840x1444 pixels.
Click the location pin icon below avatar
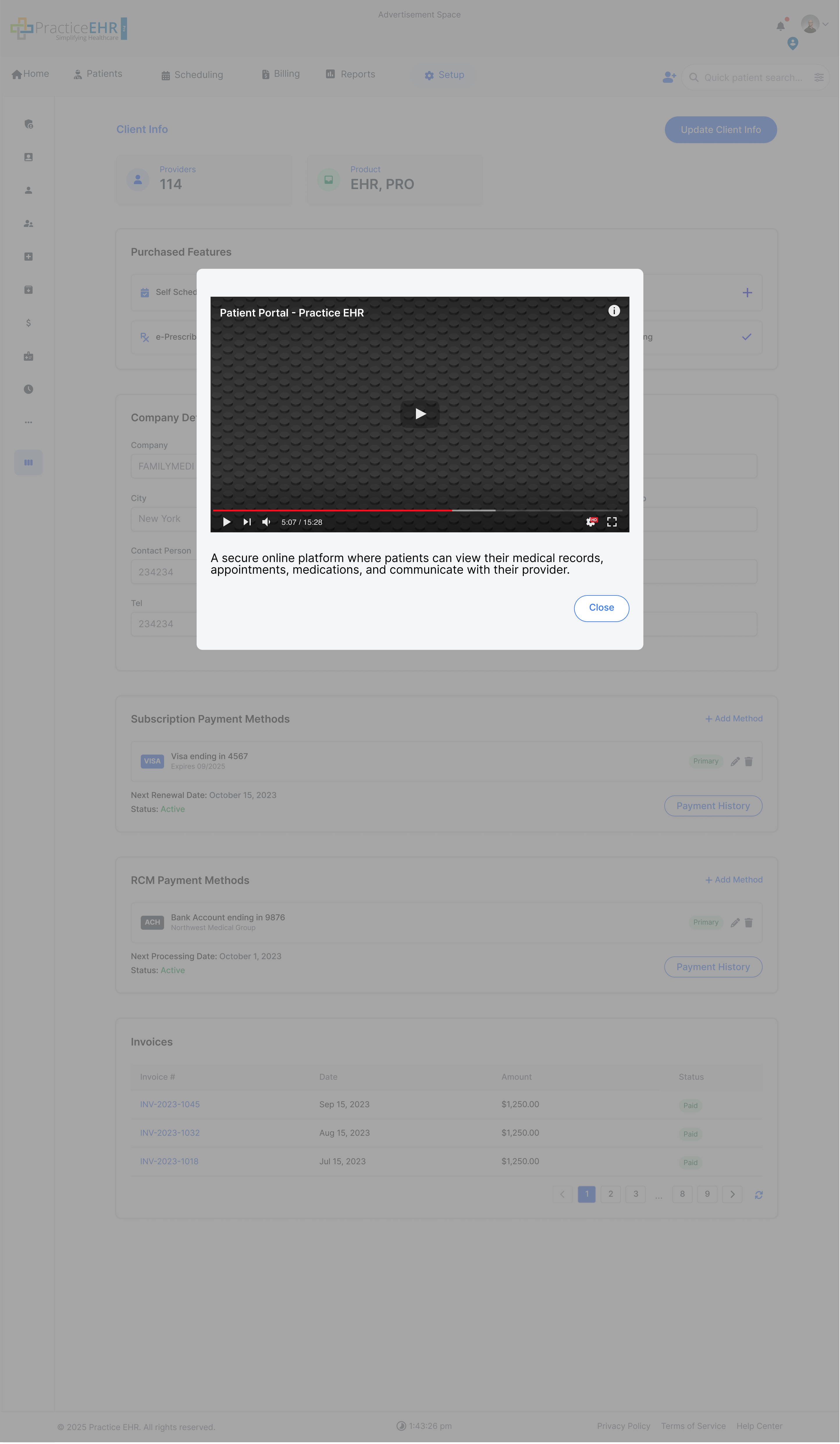[x=793, y=44]
